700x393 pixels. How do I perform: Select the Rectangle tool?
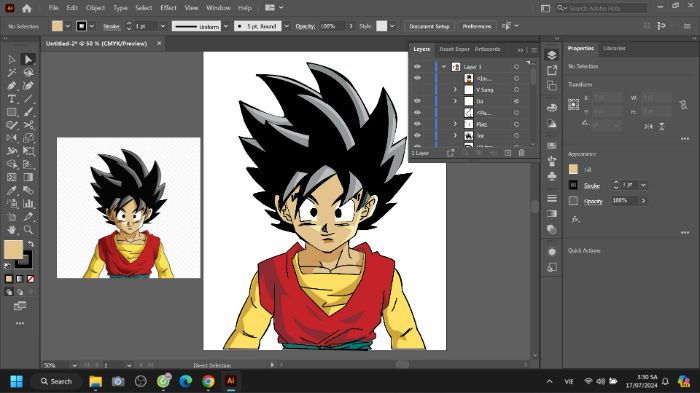(12, 112)
